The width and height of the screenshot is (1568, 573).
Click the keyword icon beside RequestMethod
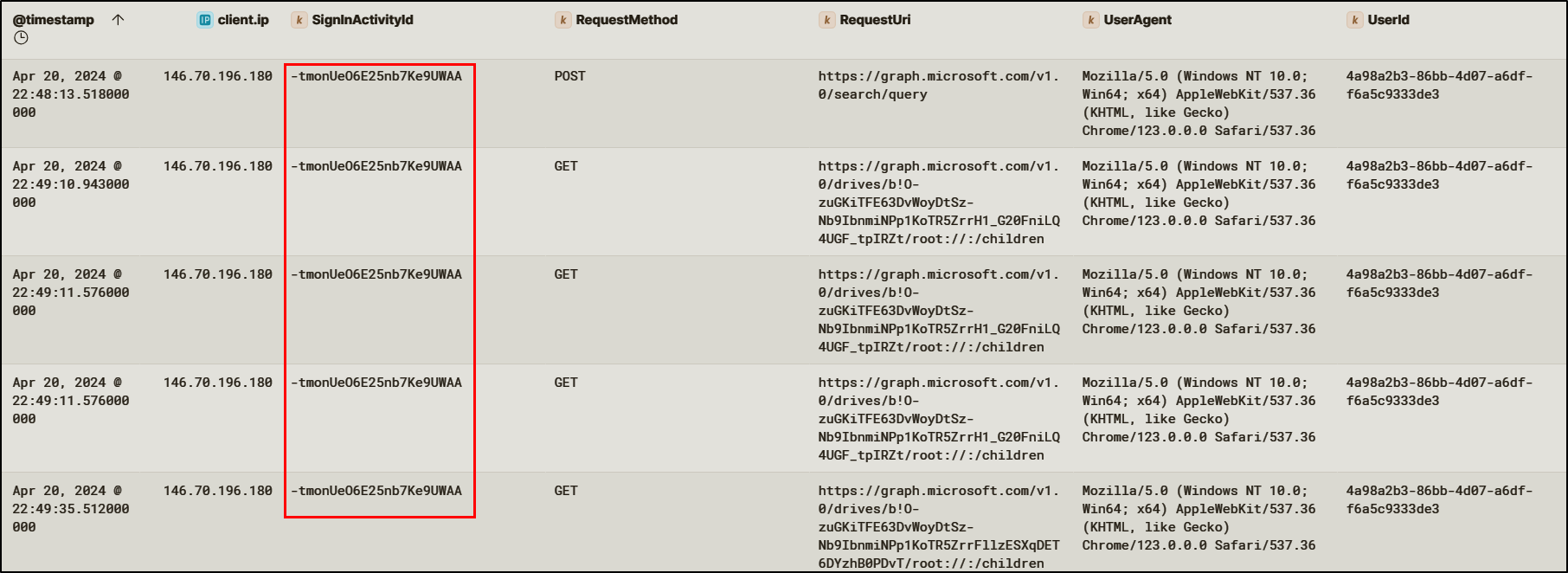[563, 20]
